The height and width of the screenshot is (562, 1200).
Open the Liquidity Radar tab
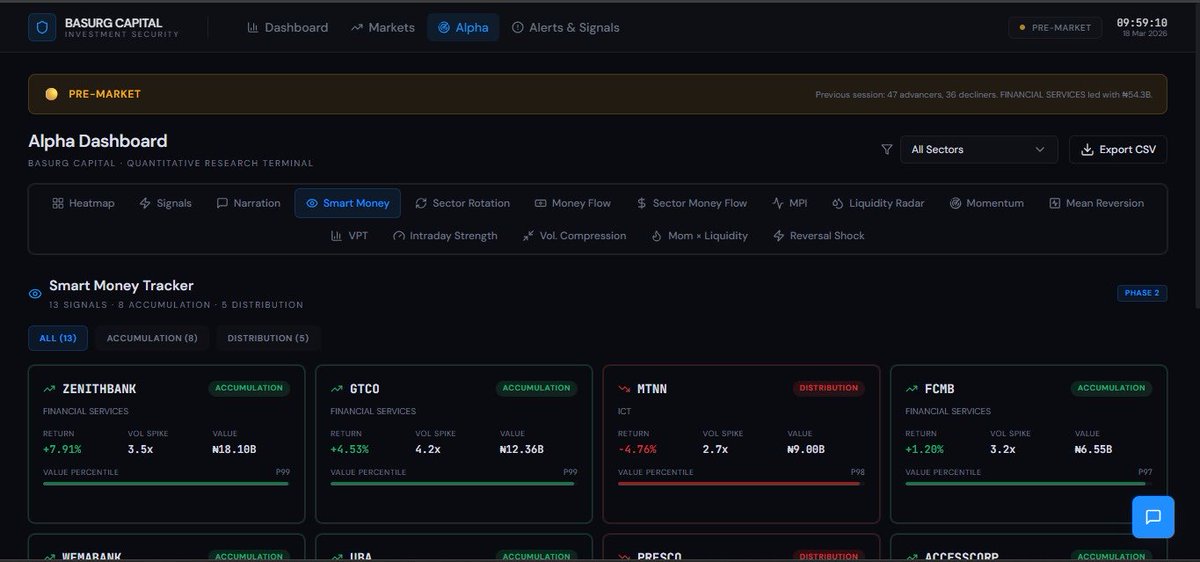coord(878,203)
